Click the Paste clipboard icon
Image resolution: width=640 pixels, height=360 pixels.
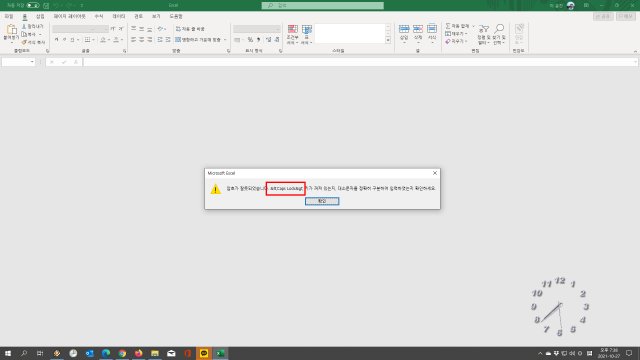tap(11, 29)
